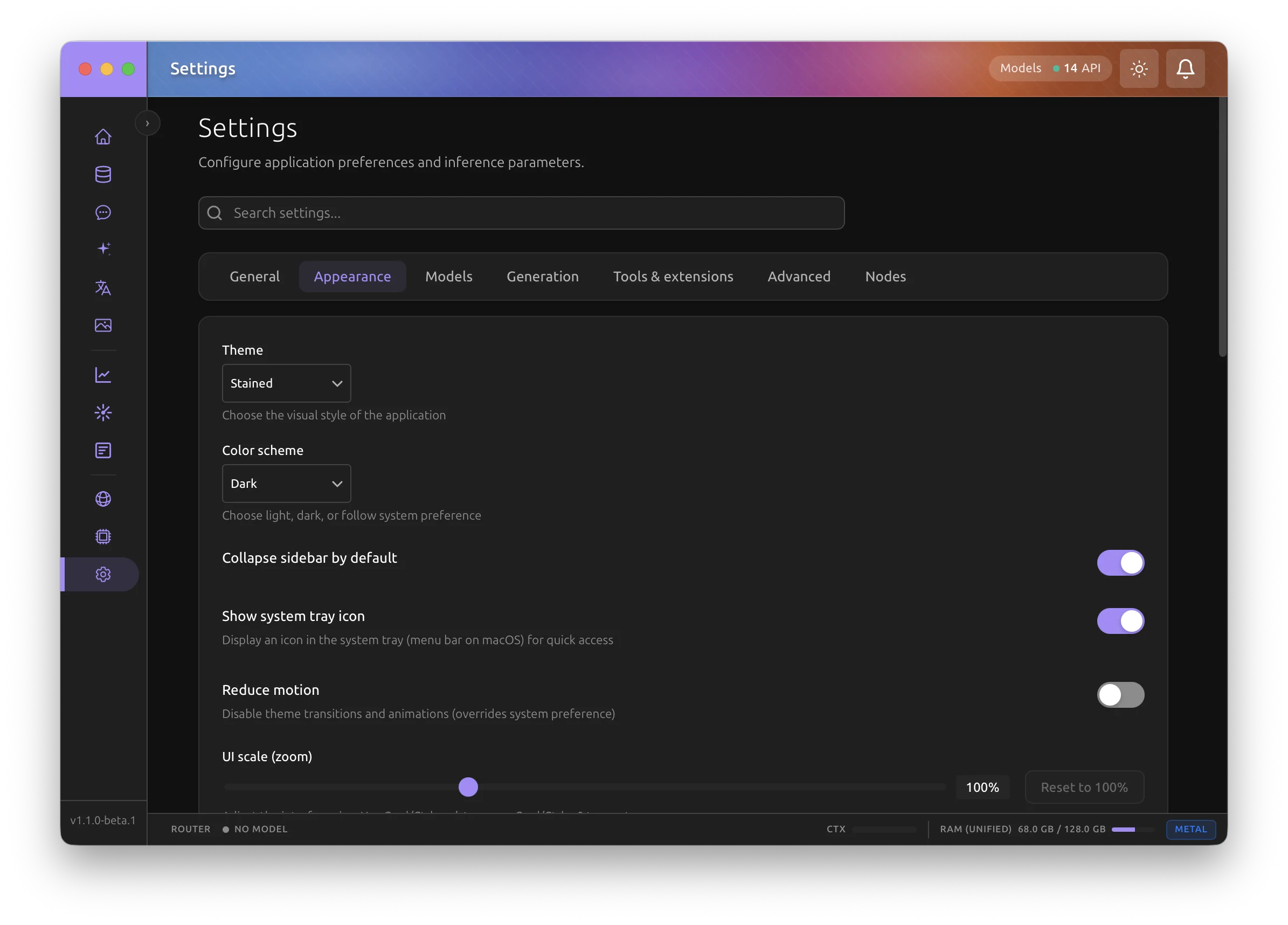Image resolution: width=1288 pixels, height=925 pixels.
Task: Click the UI scale zoom slider handle
Action: point(468,788)
